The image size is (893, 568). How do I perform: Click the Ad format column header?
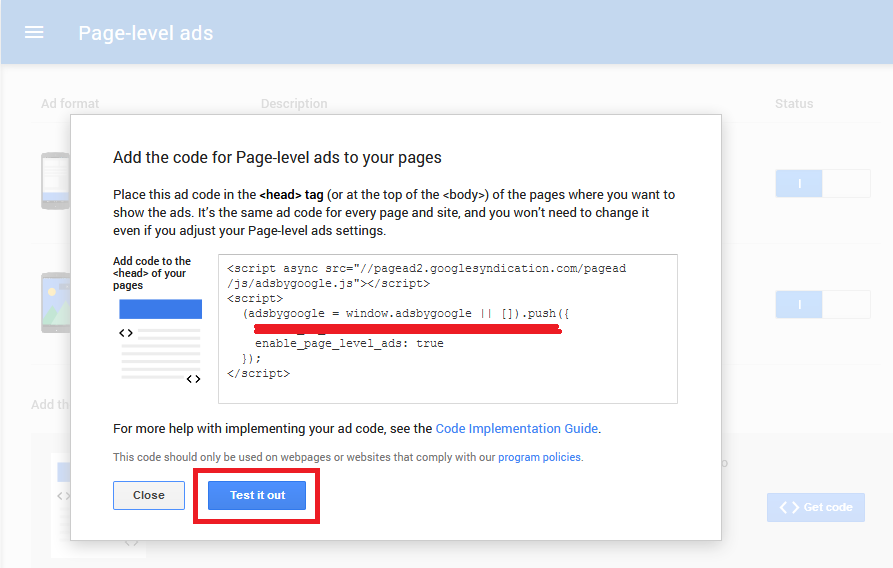(70, 104)
